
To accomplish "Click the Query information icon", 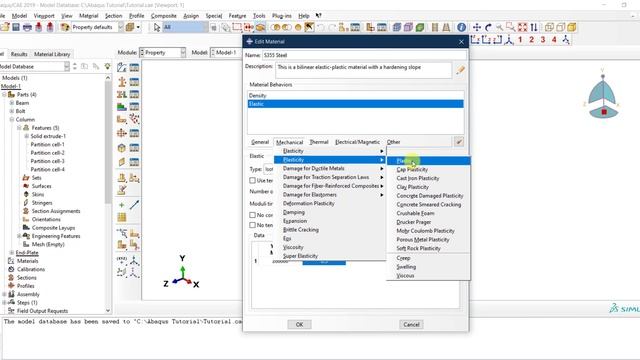I will (461, 27).
